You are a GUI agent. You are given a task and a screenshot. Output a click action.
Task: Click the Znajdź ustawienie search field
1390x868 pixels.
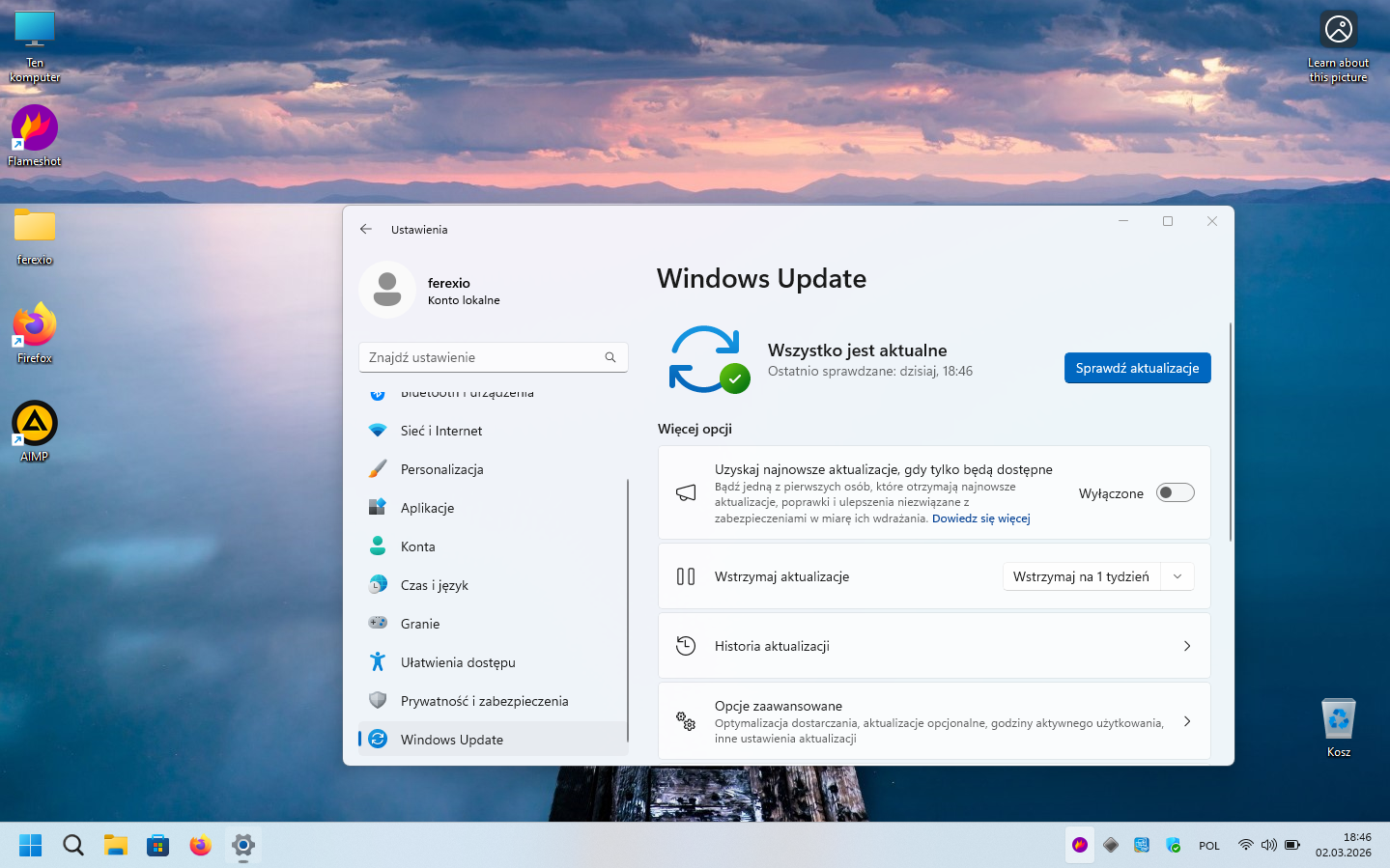tap(481, 357)
